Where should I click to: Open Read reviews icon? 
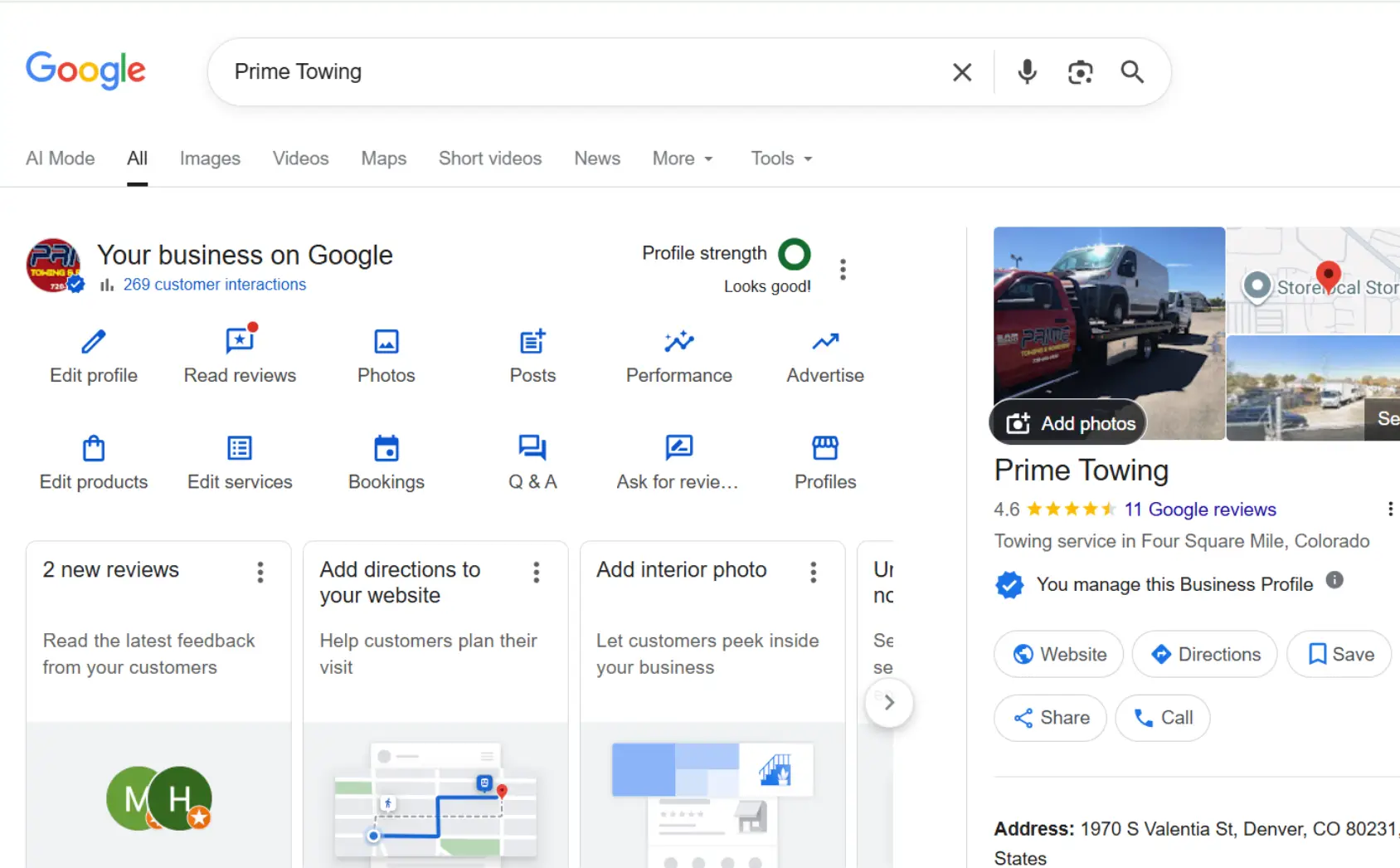coord(240,341)
